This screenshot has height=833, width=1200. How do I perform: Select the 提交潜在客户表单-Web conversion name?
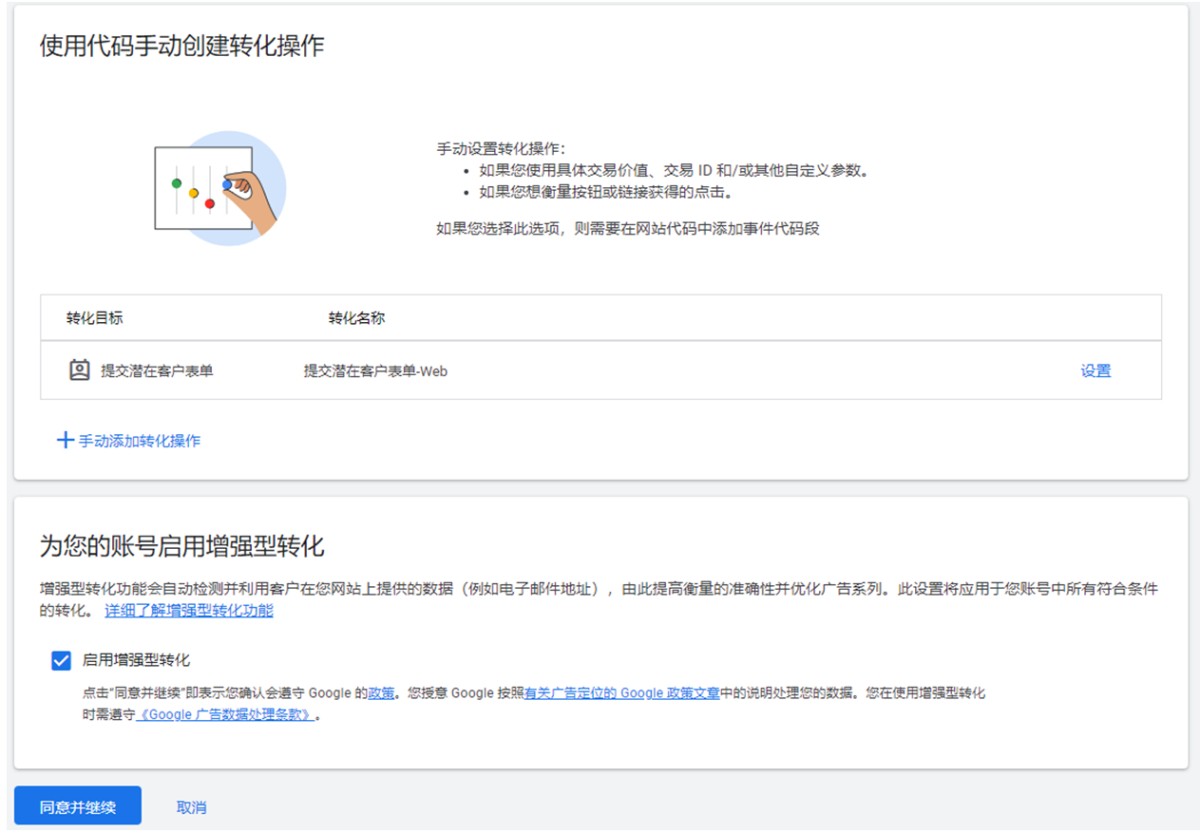pos(376,371)
